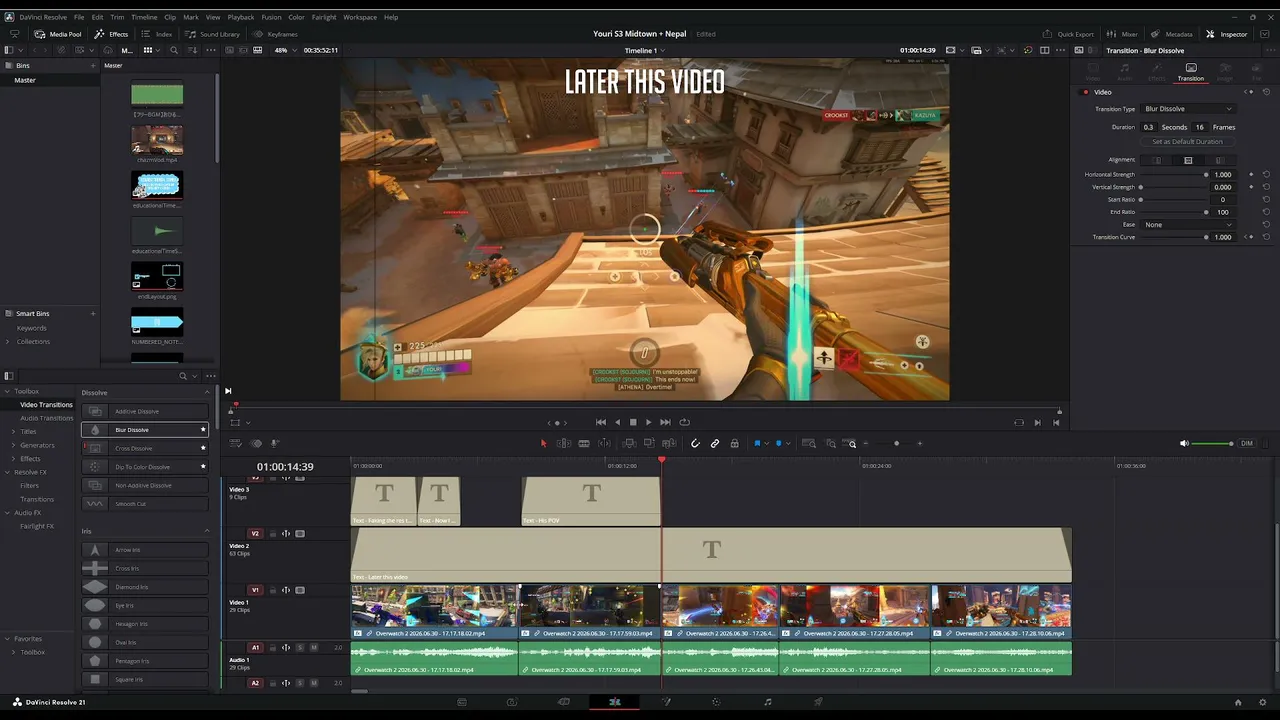Select the Blade Edit Mode tool
The width and height of the screenshot is (1280, 720).
[x=584, y=443]
